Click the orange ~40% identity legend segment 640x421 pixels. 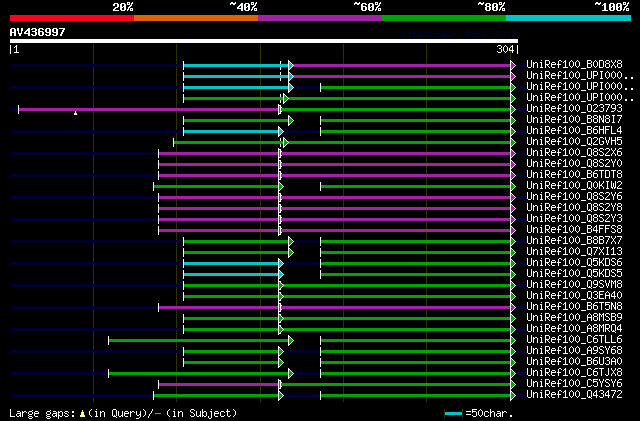(196, 18)
